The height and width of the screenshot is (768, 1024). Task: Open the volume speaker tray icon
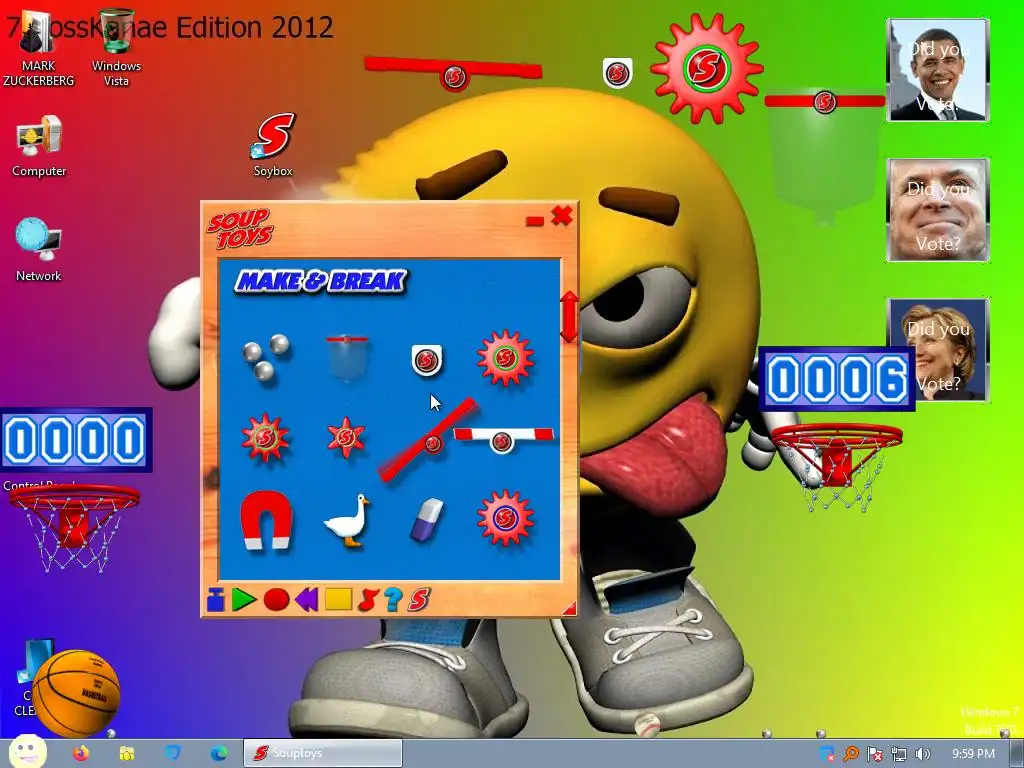pyautogui.click(x=922, y=754)
